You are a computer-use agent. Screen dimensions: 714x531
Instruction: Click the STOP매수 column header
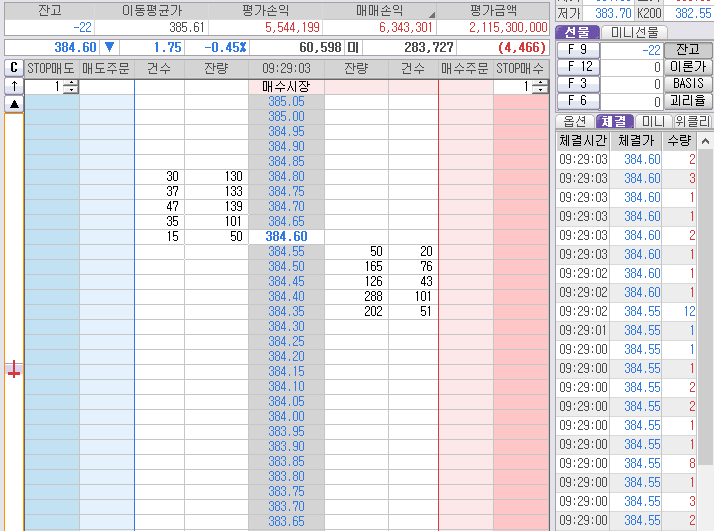pos(521,68)
